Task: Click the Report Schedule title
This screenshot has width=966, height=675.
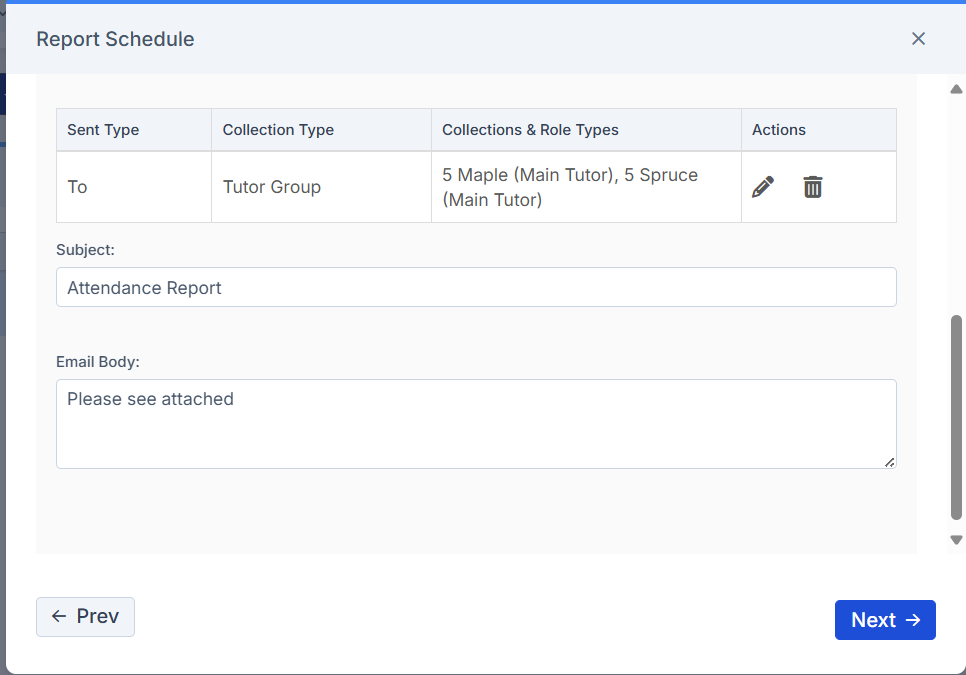Action: pyautogui.click(x=115, y=39)
